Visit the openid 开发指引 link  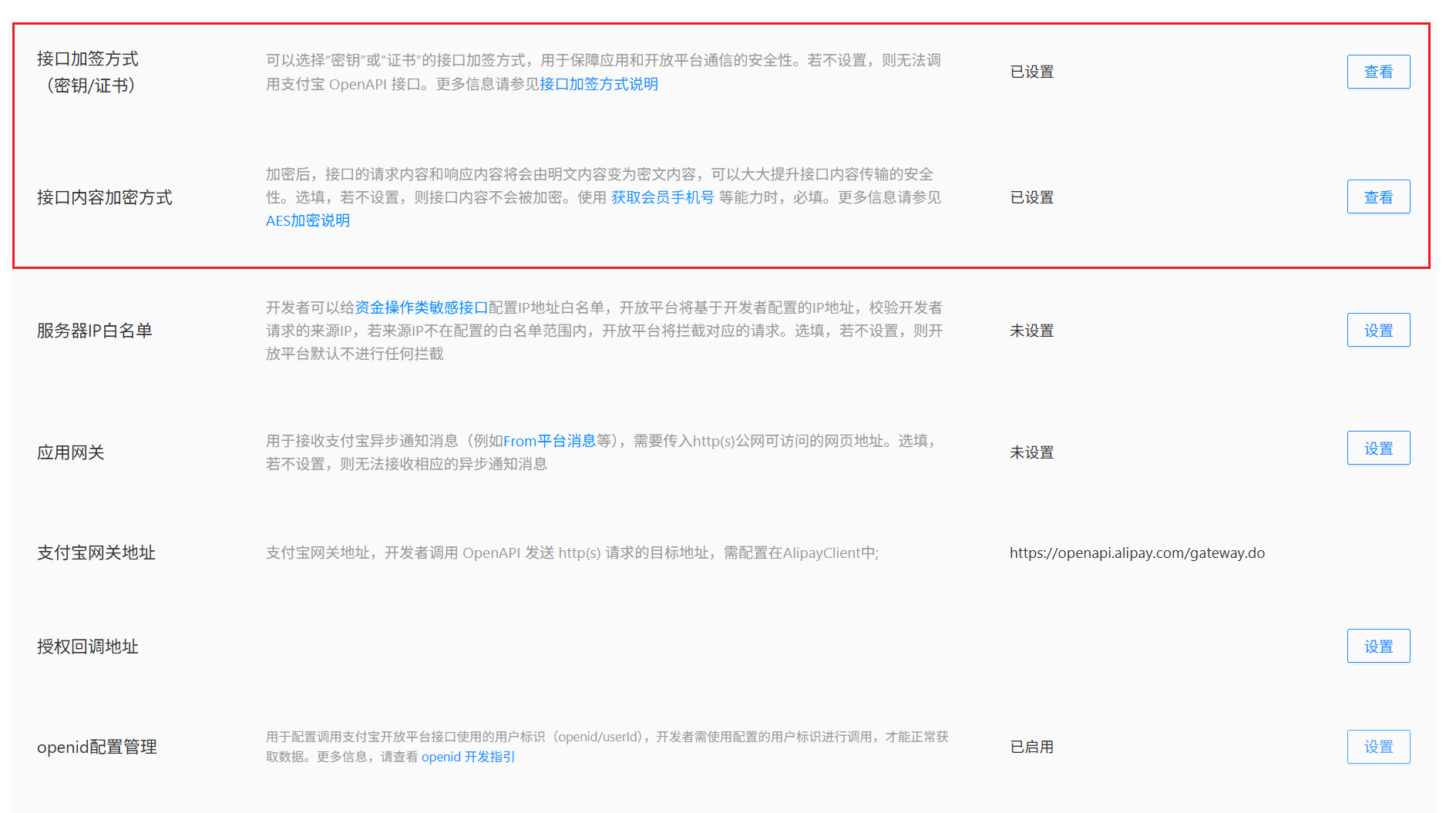point(468,757)
